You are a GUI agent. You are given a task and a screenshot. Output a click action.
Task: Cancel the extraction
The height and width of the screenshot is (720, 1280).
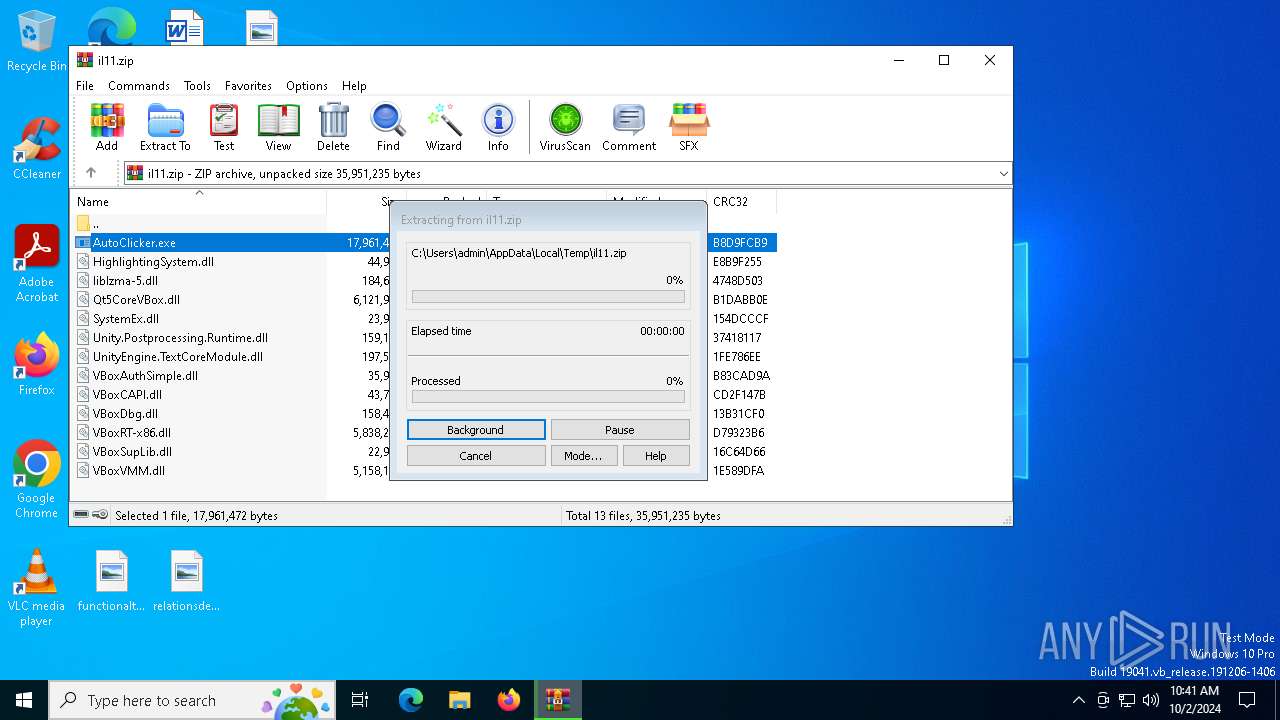(476, 456)
